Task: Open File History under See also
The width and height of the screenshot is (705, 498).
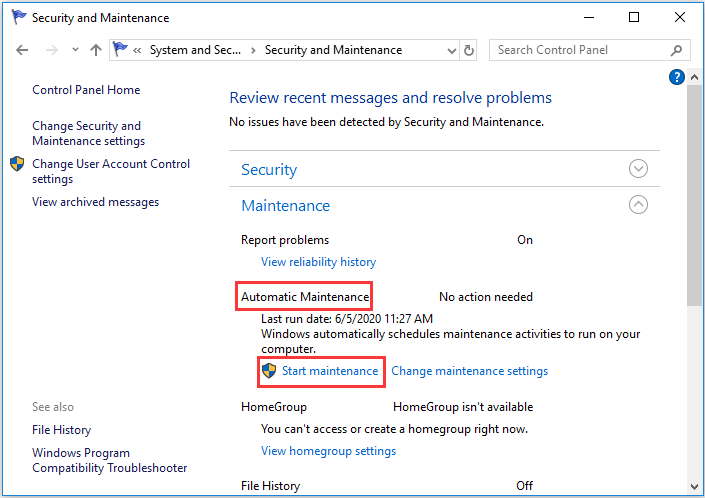Action: tap(62, 430)
